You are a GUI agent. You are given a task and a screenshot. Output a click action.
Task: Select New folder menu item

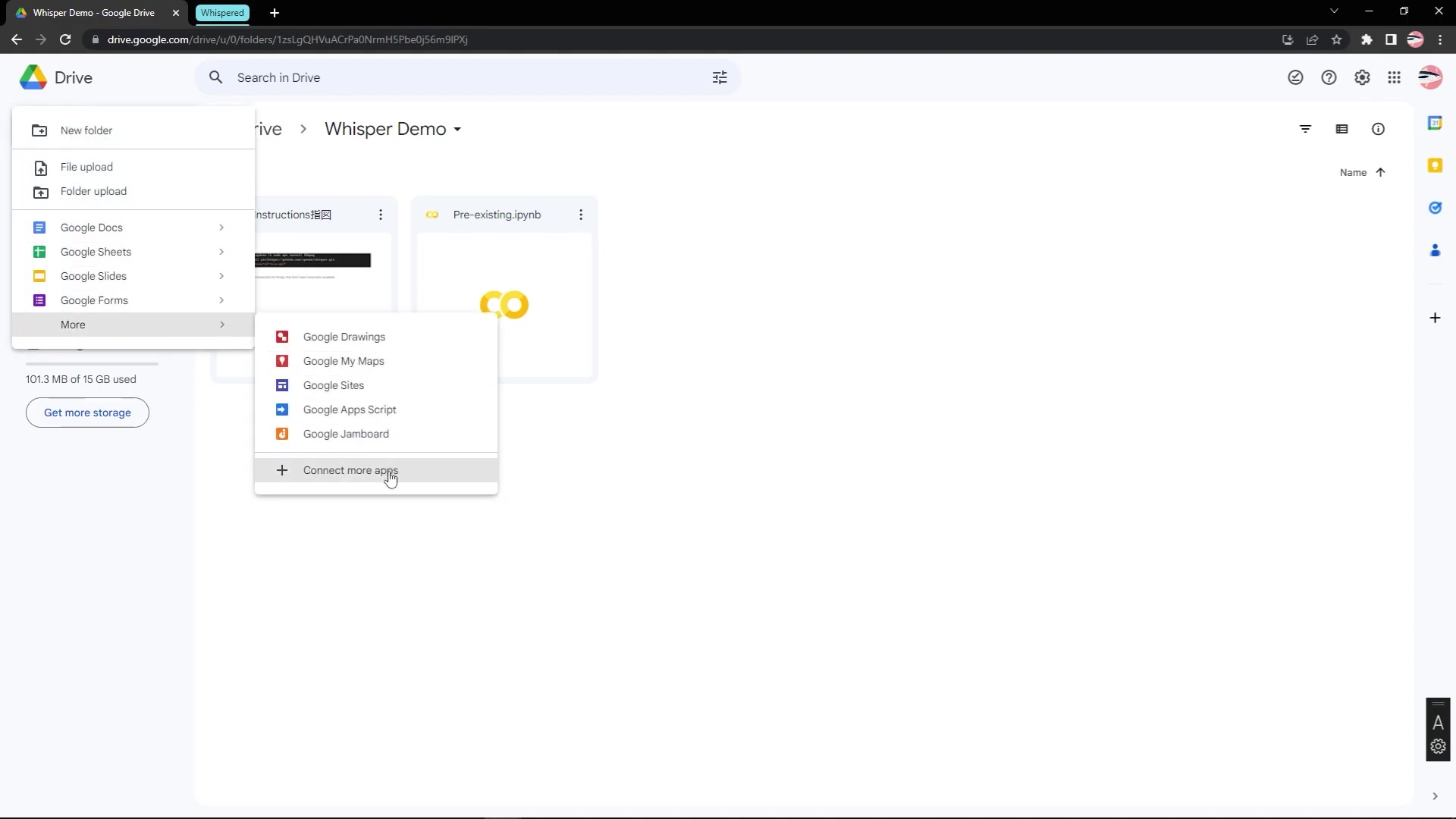(x=133, y=130)
